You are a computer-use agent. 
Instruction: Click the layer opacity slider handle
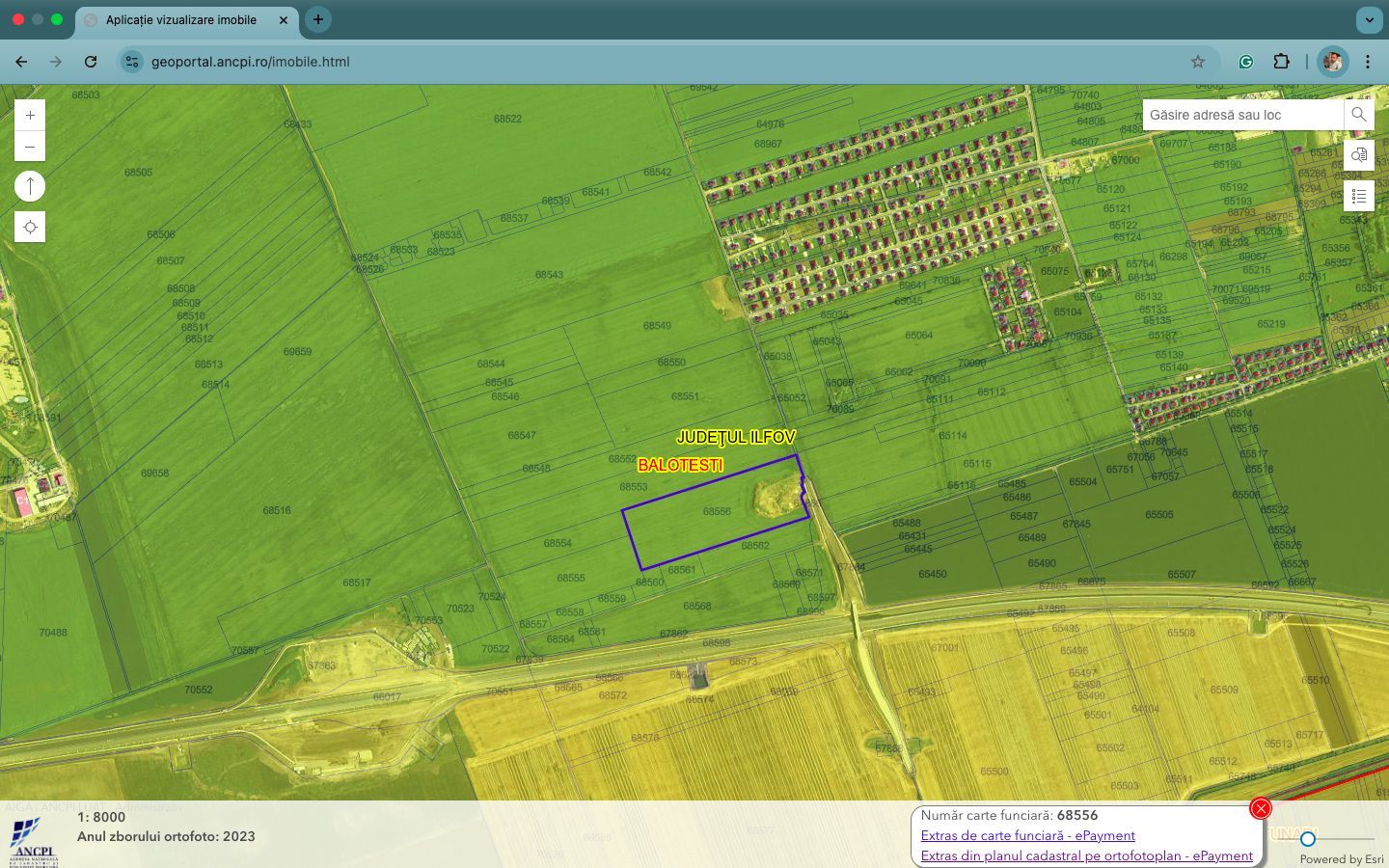(x=1307, y=839)
